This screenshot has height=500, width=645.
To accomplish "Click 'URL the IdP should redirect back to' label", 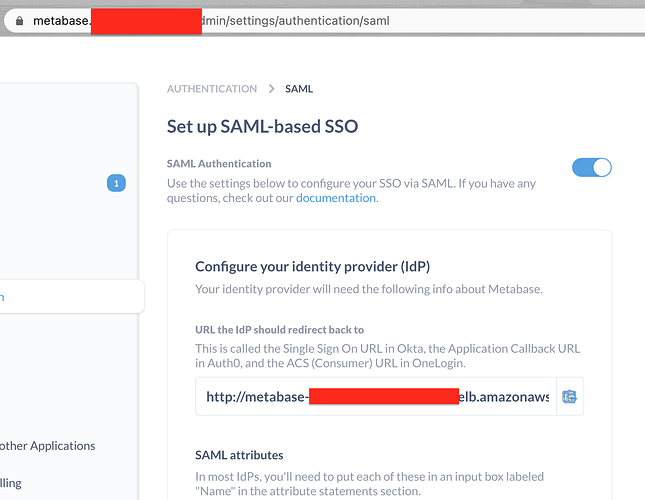I will click(279, 330).
